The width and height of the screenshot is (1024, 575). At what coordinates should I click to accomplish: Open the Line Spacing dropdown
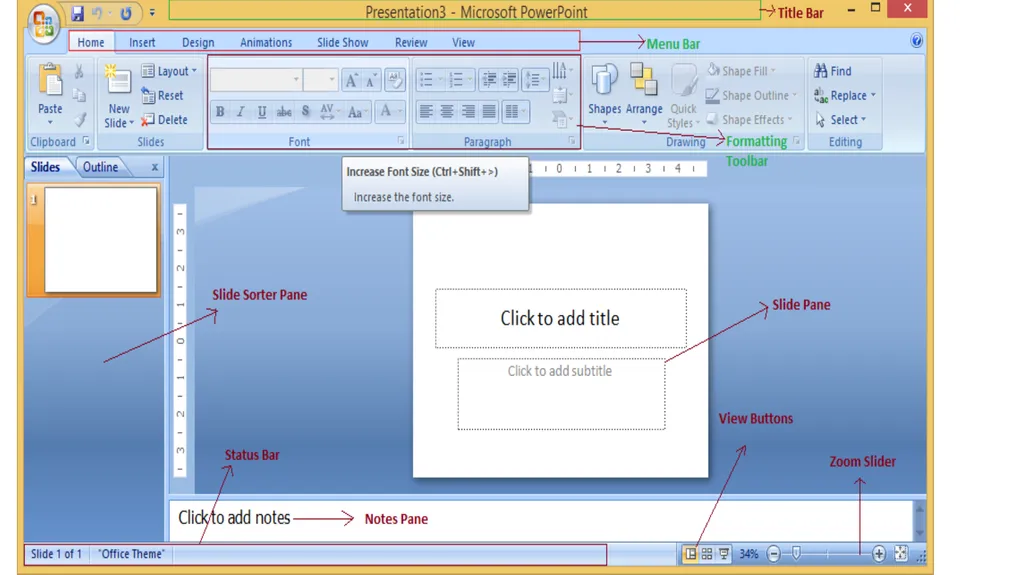click(536, 80)
